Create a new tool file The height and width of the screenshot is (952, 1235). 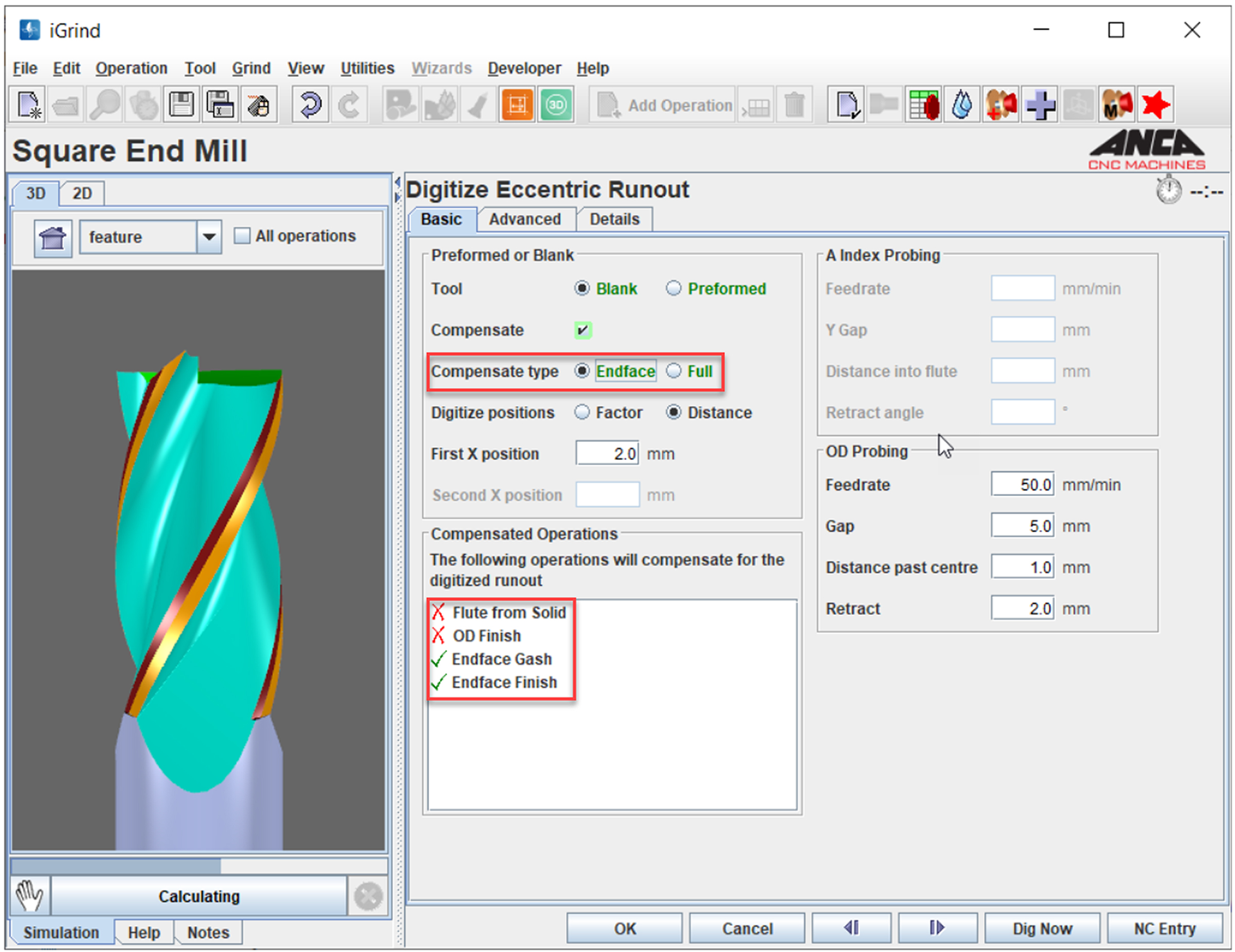[27, 104]
